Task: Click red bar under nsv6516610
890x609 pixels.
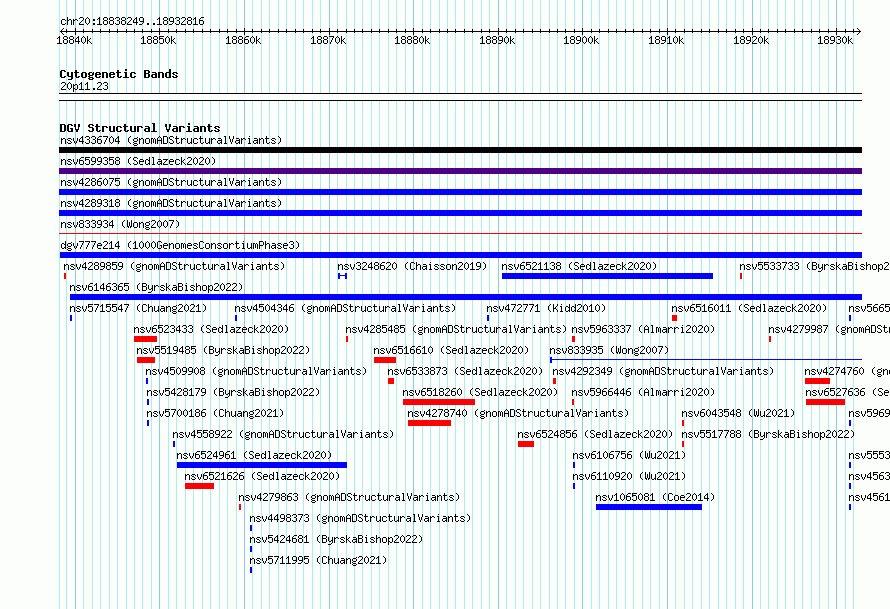Action: pos(385,360)
